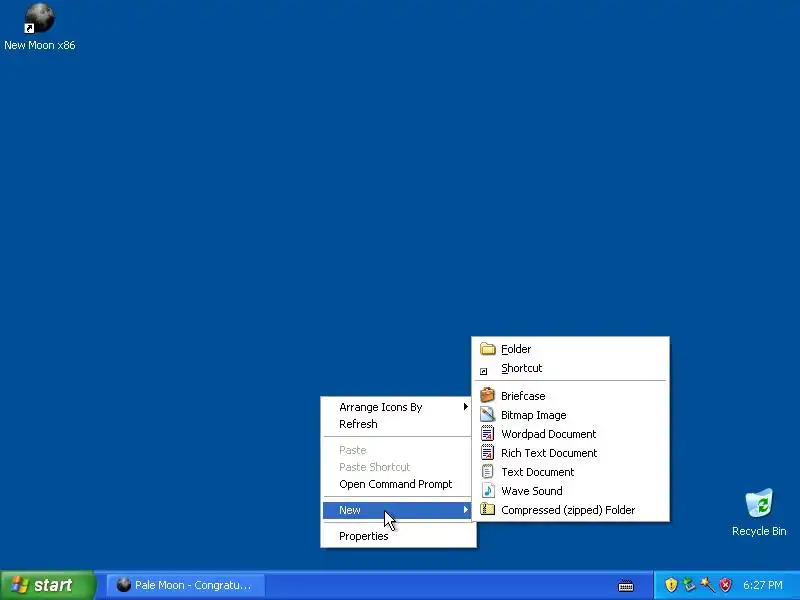Pick the Wave Sound label
The height and width of the screenshot is (600, 800).
532,491
